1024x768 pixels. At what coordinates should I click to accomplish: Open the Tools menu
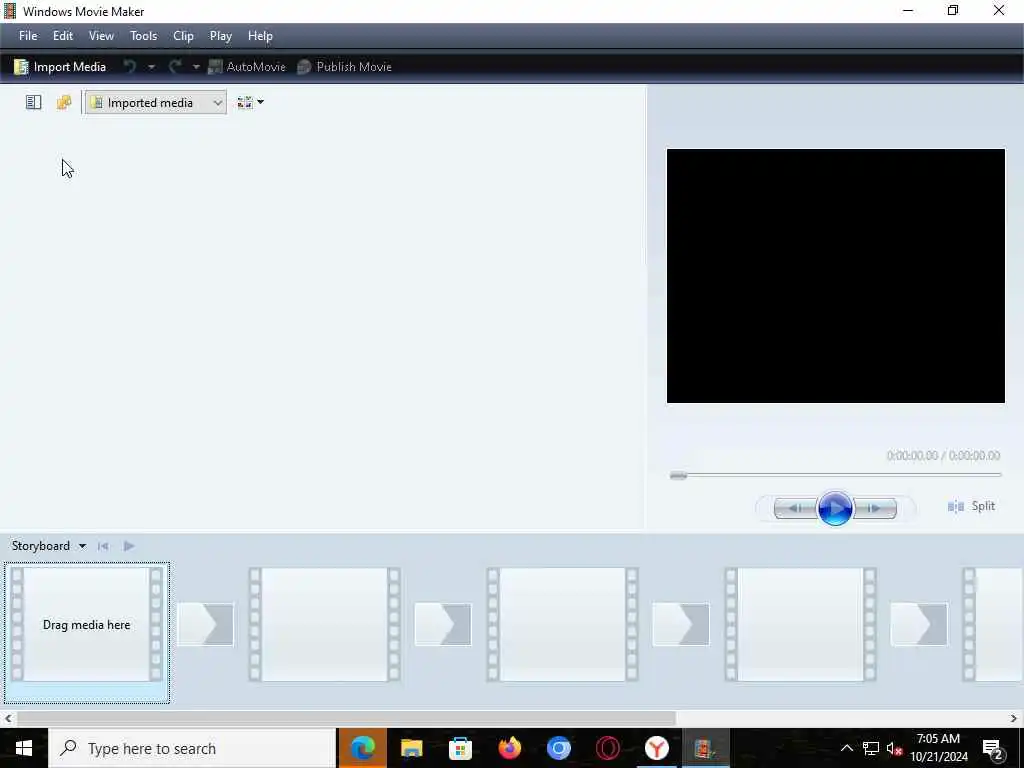(x=144, y=36)
